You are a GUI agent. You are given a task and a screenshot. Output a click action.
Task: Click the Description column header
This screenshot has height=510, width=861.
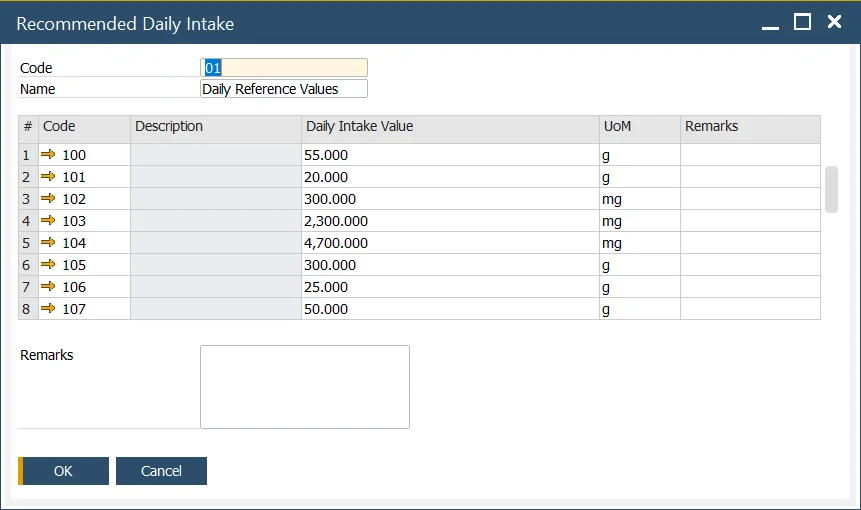pos(215,127)
